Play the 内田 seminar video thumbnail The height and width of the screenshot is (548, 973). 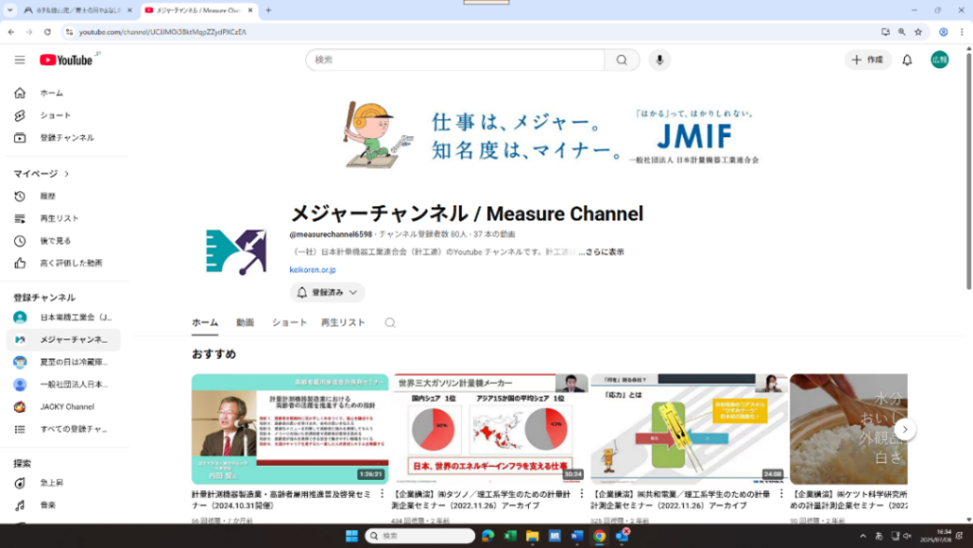coord(290,429)
